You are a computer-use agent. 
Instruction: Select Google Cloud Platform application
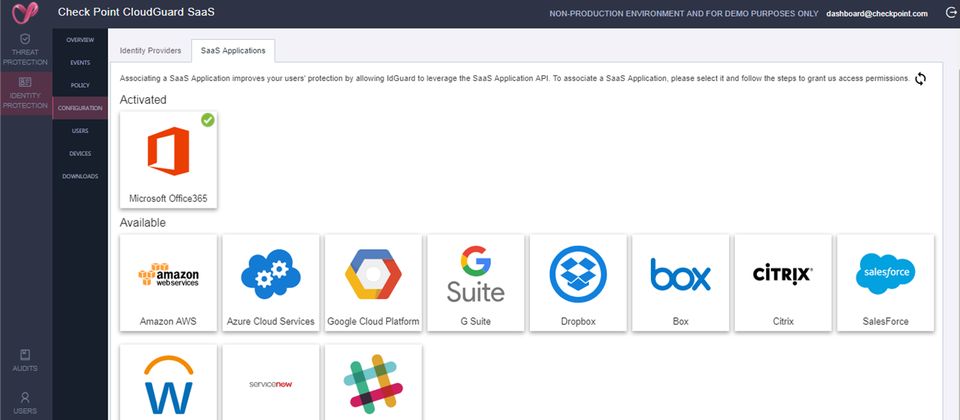373,283
